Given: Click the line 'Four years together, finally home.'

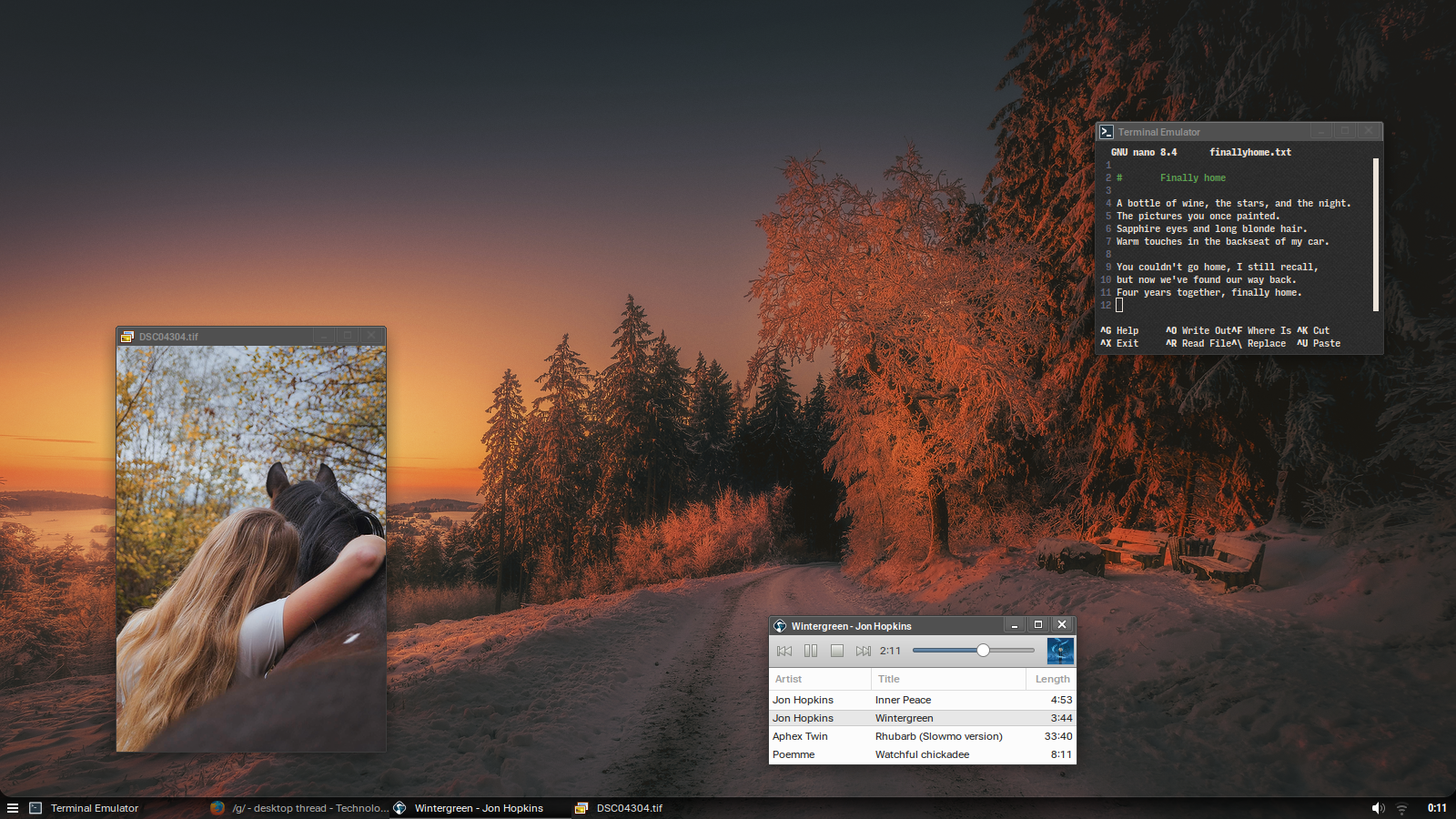Looking at the screenshot, I should click(x=1209, y=292).
